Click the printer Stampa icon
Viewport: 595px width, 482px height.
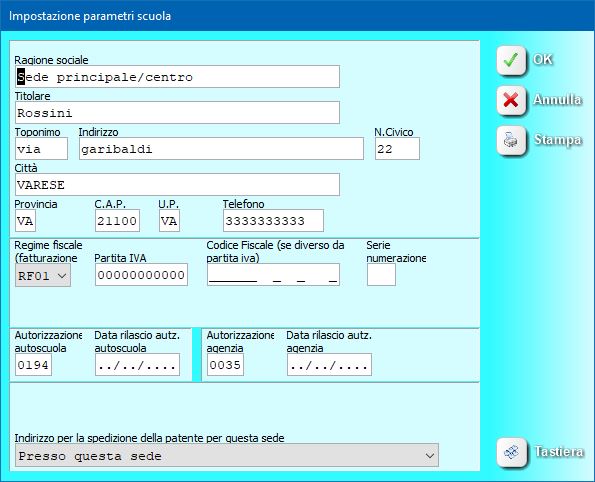pyautogui.click(x=511, y=141)
